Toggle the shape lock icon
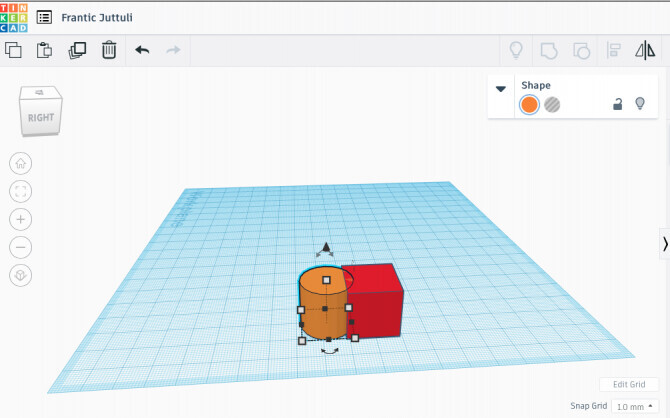The height and width of the screenshot is (418, 670). (x=617, y=104)
